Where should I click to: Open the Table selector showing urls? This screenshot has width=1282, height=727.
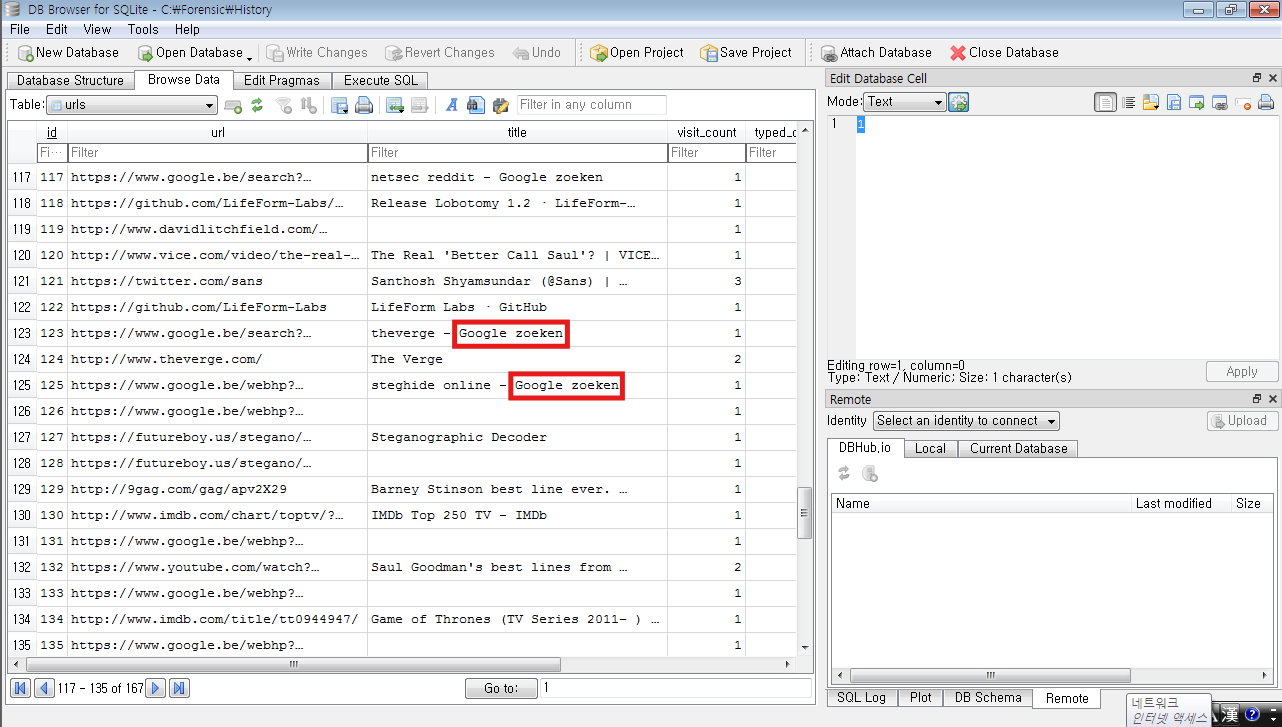tap(132, 105)
